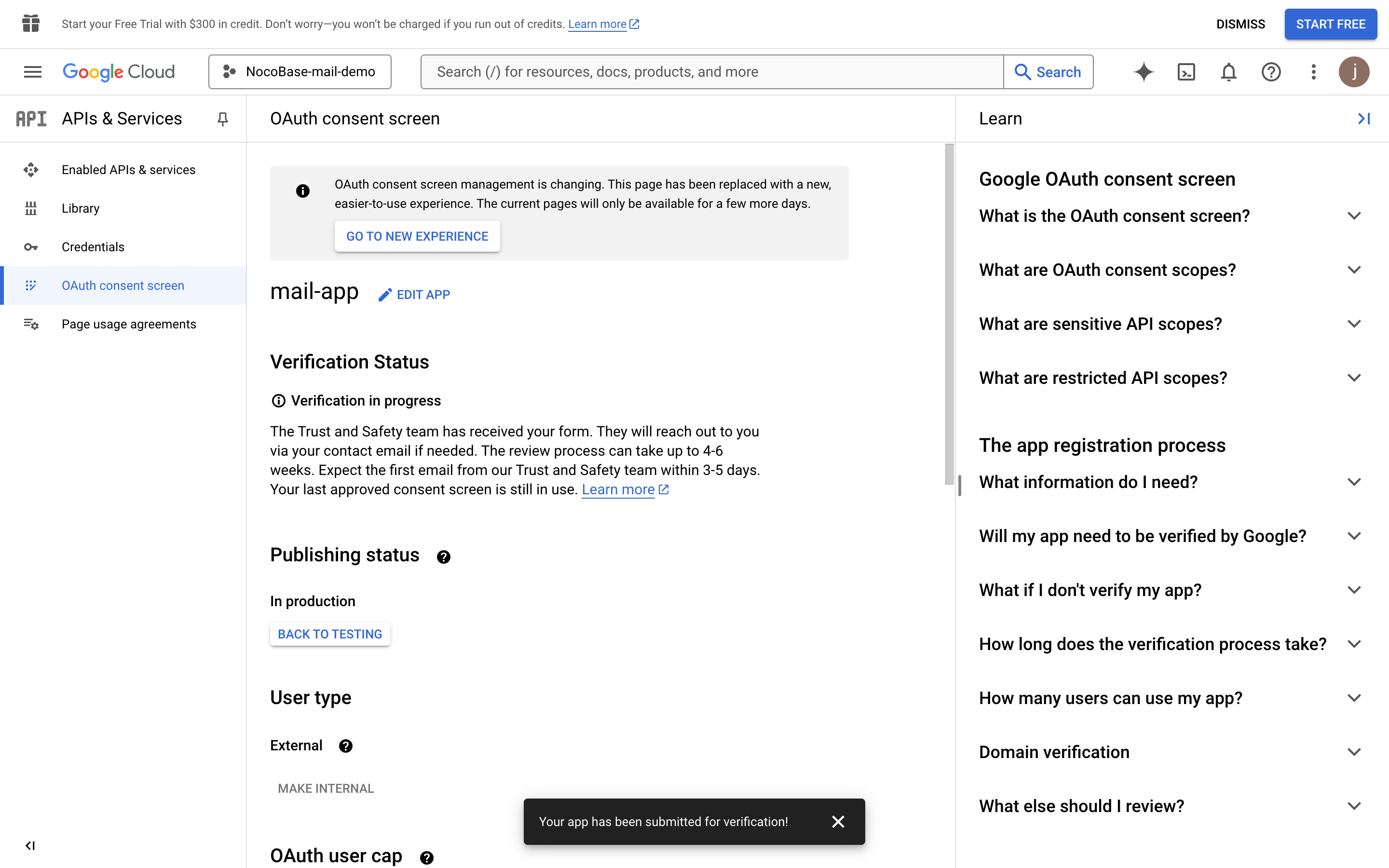Click the BACK TO TESTING button

click(329, 634)
